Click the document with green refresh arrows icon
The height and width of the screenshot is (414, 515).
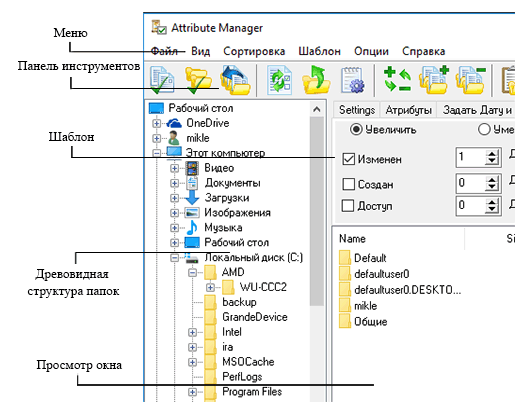(x=279, y=80)
